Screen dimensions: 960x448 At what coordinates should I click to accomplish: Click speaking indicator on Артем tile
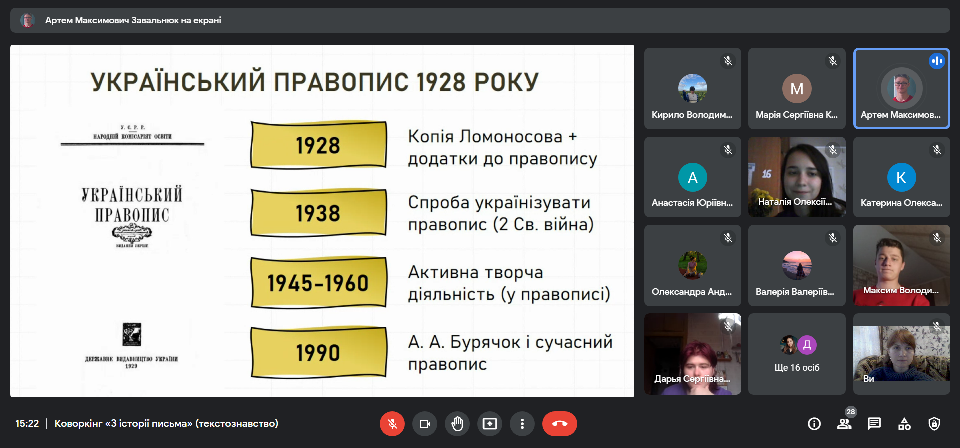tap(936, 61)
